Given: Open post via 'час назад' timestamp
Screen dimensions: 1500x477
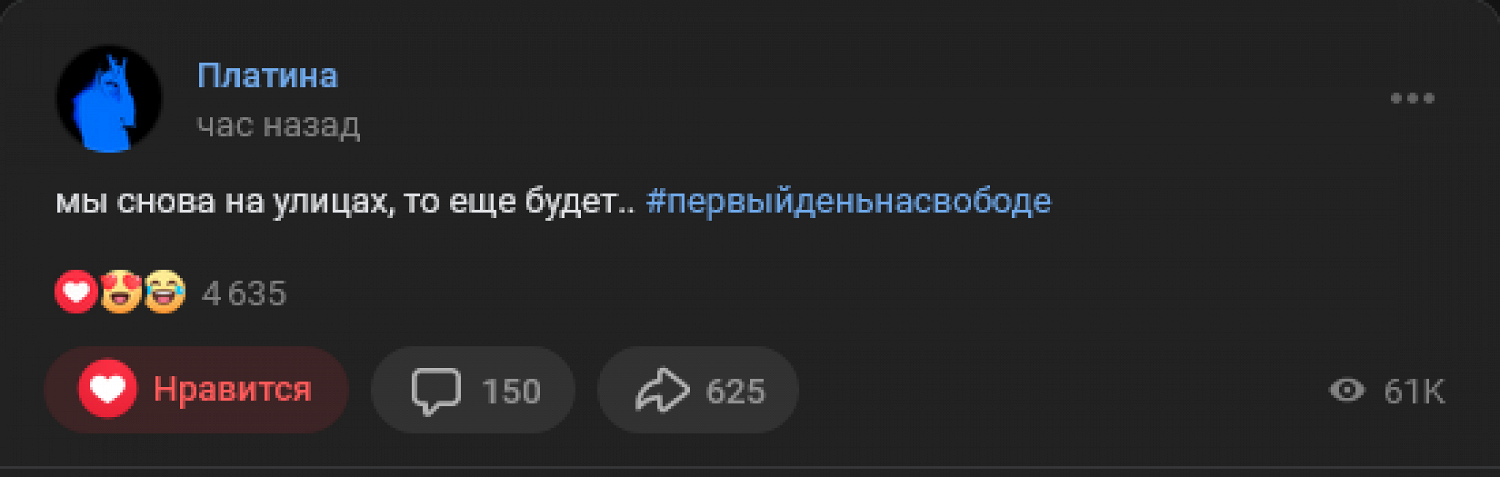Looking at the screenshot, I should tap(278, 125).
